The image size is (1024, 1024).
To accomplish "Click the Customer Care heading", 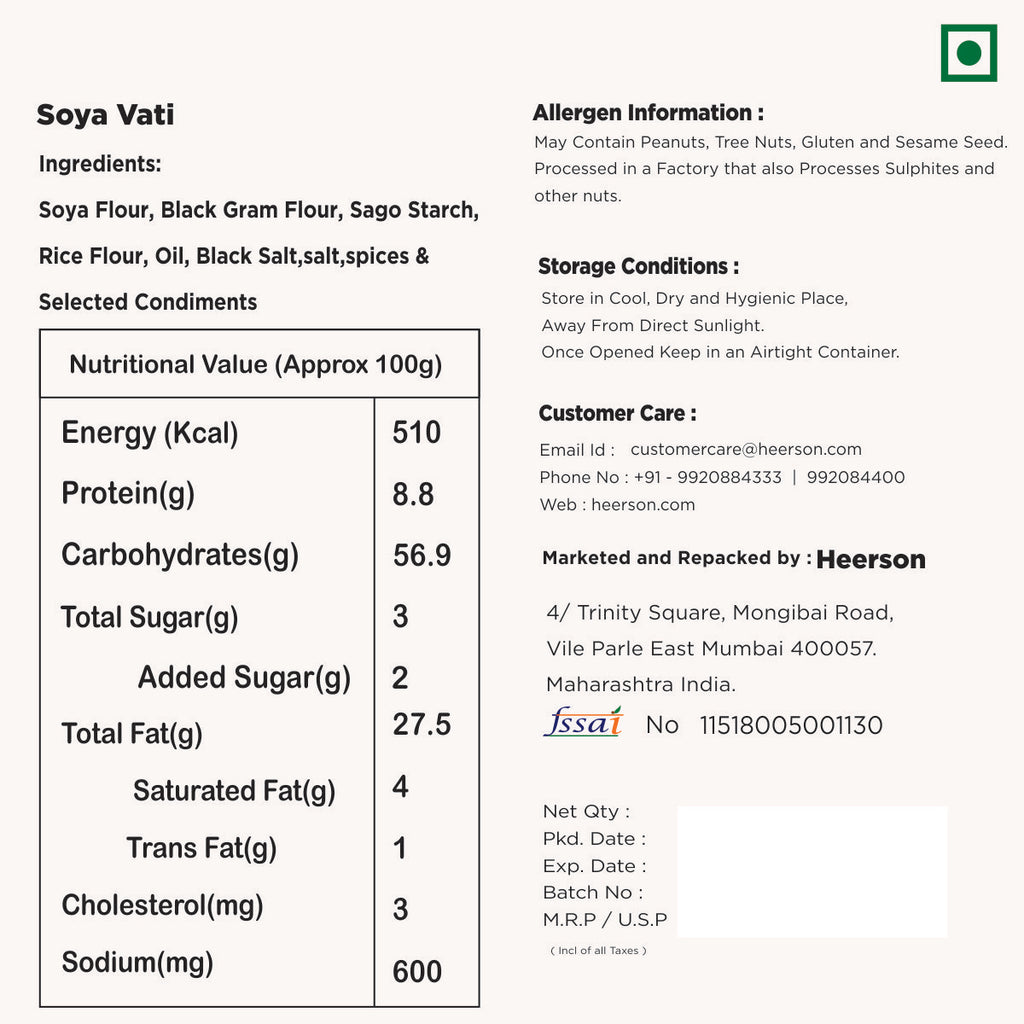I will (617, 414).
